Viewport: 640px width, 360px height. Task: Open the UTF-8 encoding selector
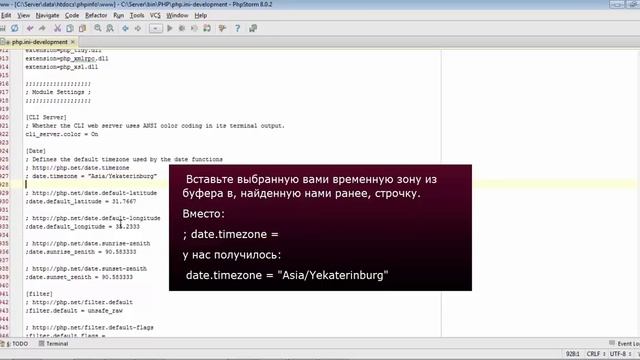(620, 353)
